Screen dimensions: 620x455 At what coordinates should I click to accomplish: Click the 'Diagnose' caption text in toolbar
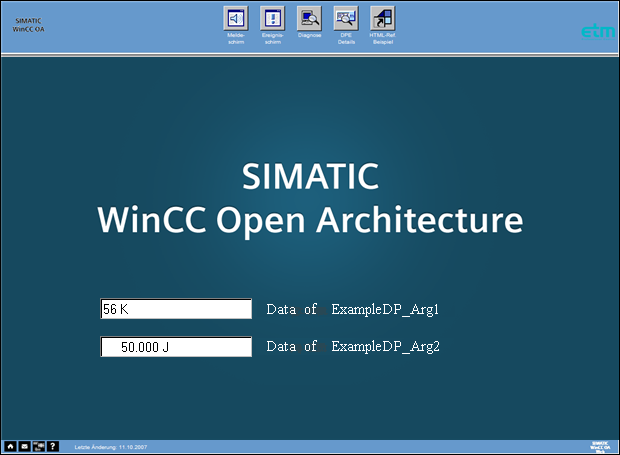(x=309, y=36)
